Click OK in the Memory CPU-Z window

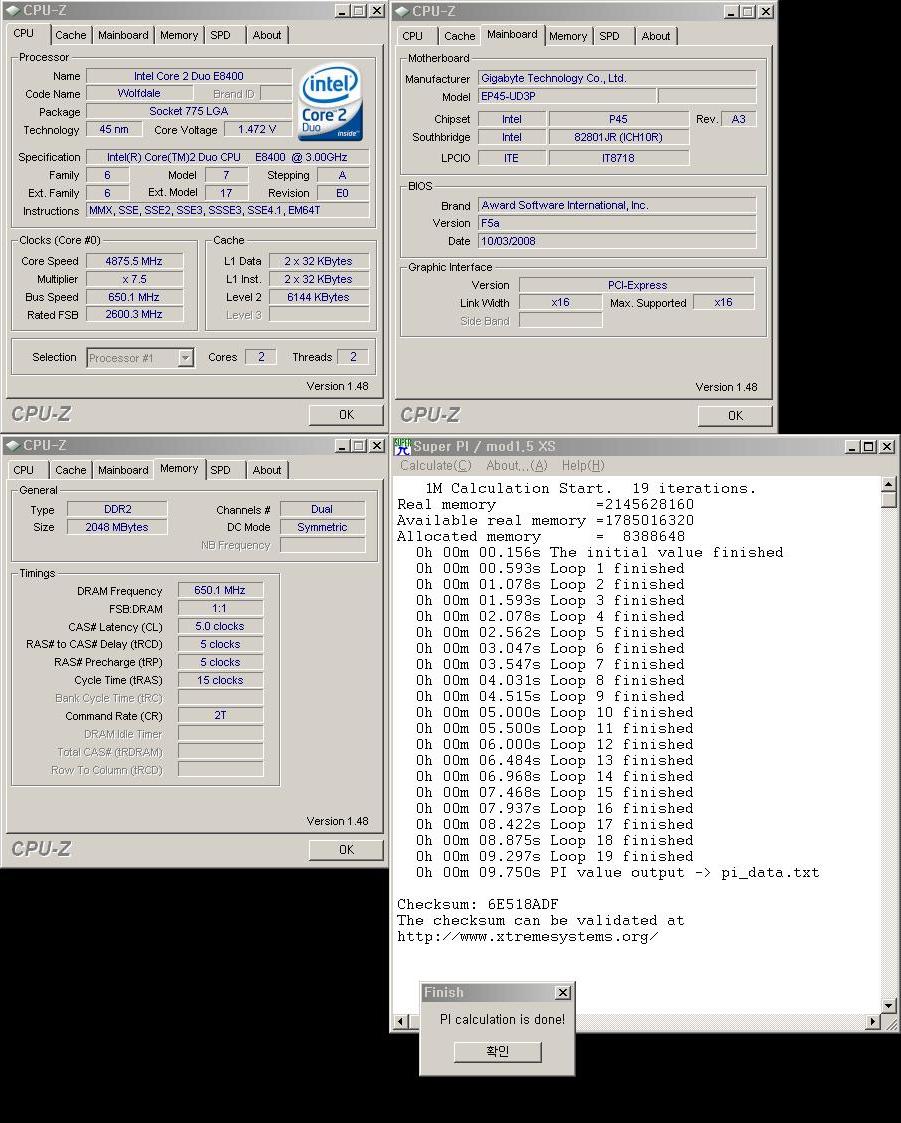pos(346,849)
